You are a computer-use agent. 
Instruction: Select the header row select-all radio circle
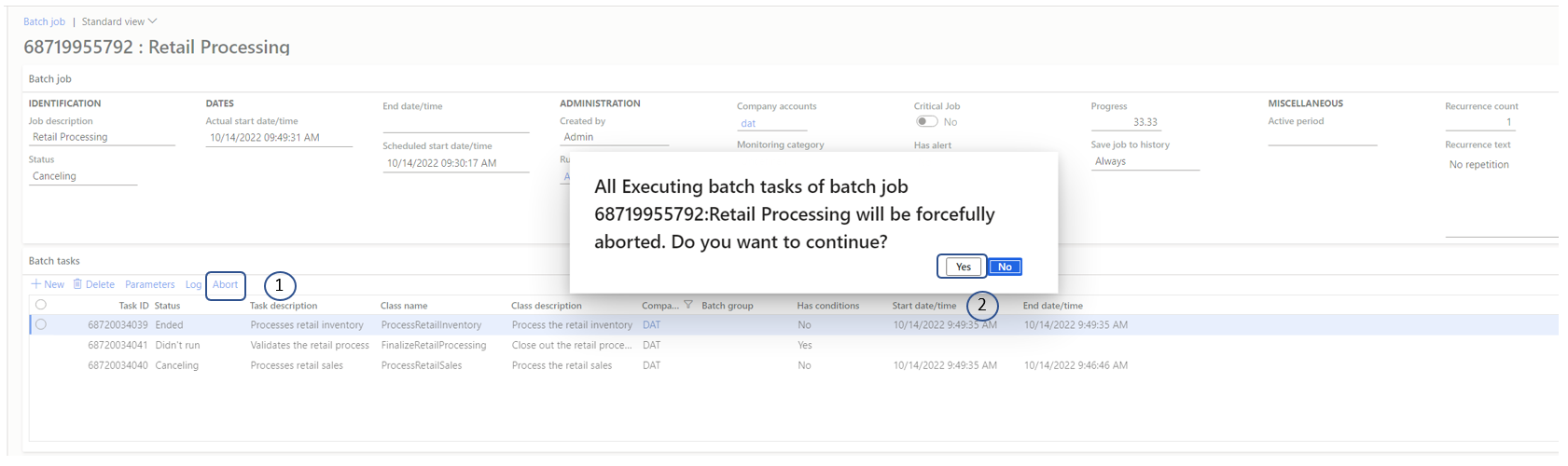click(41, 305)
